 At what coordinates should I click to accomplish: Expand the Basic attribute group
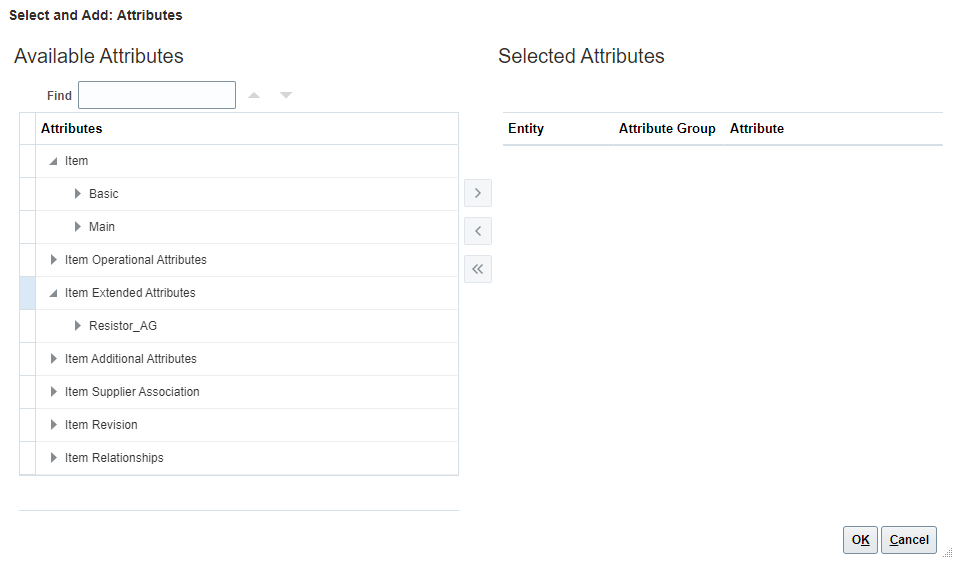pos(78,194)
